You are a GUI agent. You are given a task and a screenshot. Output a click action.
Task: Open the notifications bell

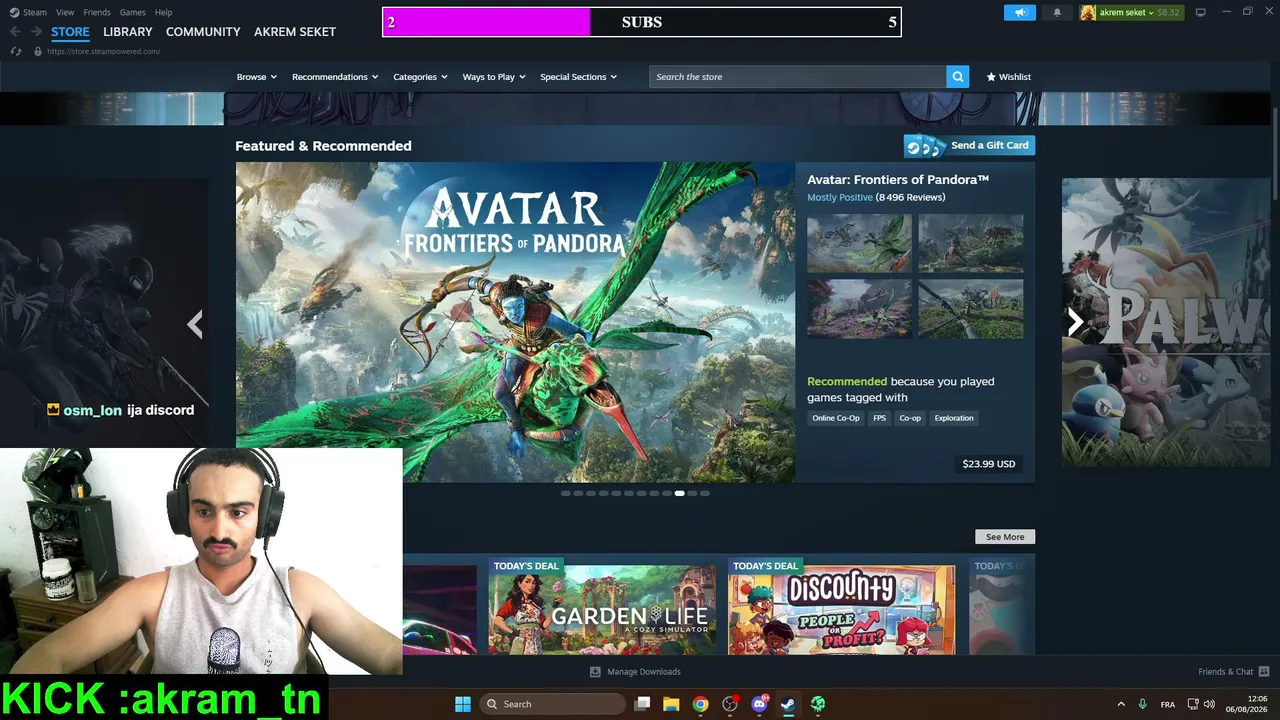[x=1057, y=12]
